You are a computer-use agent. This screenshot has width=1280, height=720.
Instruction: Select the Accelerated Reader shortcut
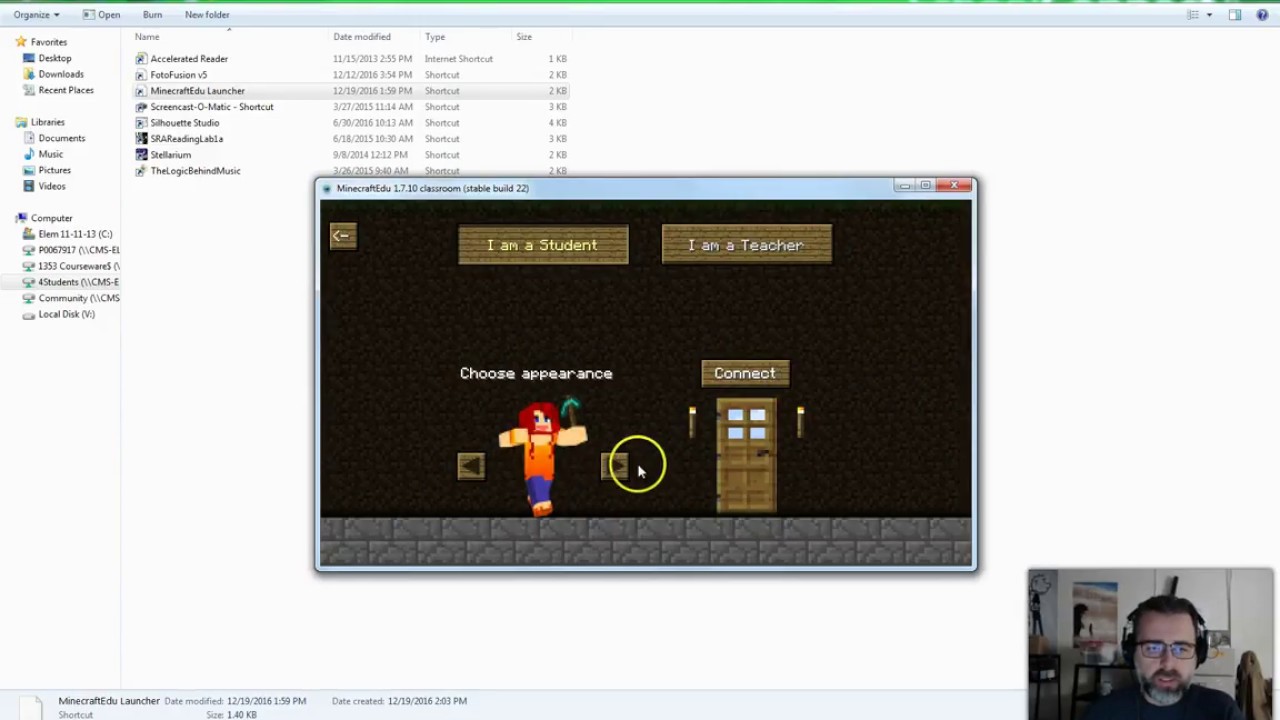point(189,59)
